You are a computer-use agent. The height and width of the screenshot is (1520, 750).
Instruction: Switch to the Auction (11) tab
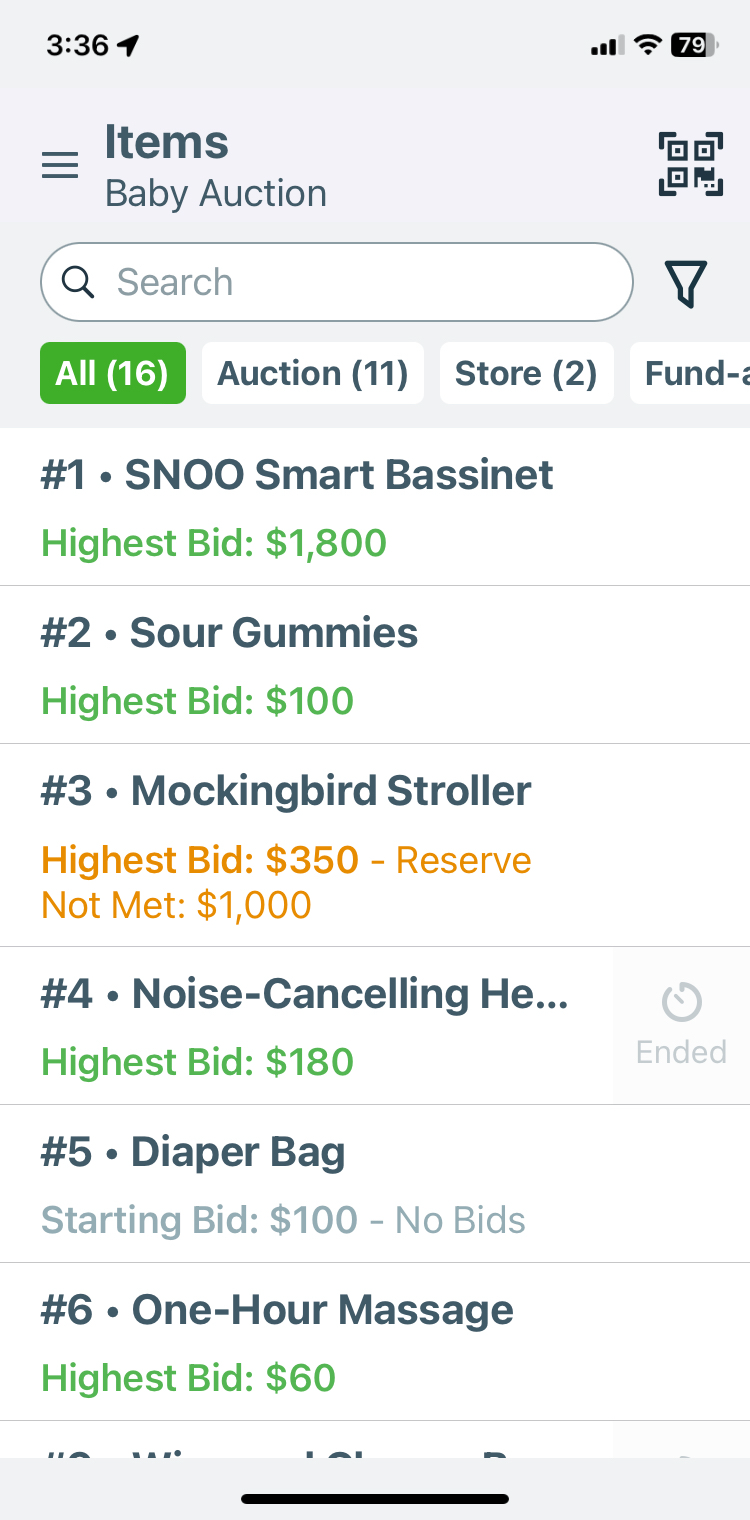tap(313, 373)
